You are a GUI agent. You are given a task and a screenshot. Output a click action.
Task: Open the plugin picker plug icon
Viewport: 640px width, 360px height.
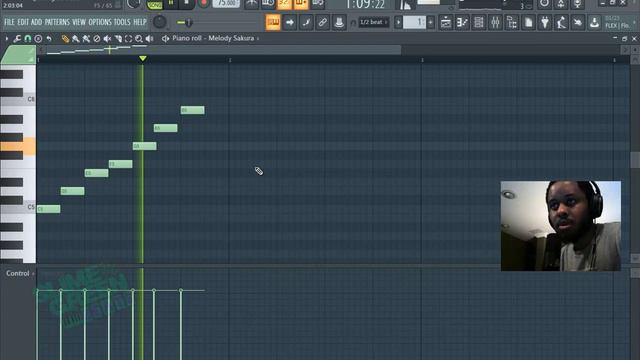click(x=545, y=22)
